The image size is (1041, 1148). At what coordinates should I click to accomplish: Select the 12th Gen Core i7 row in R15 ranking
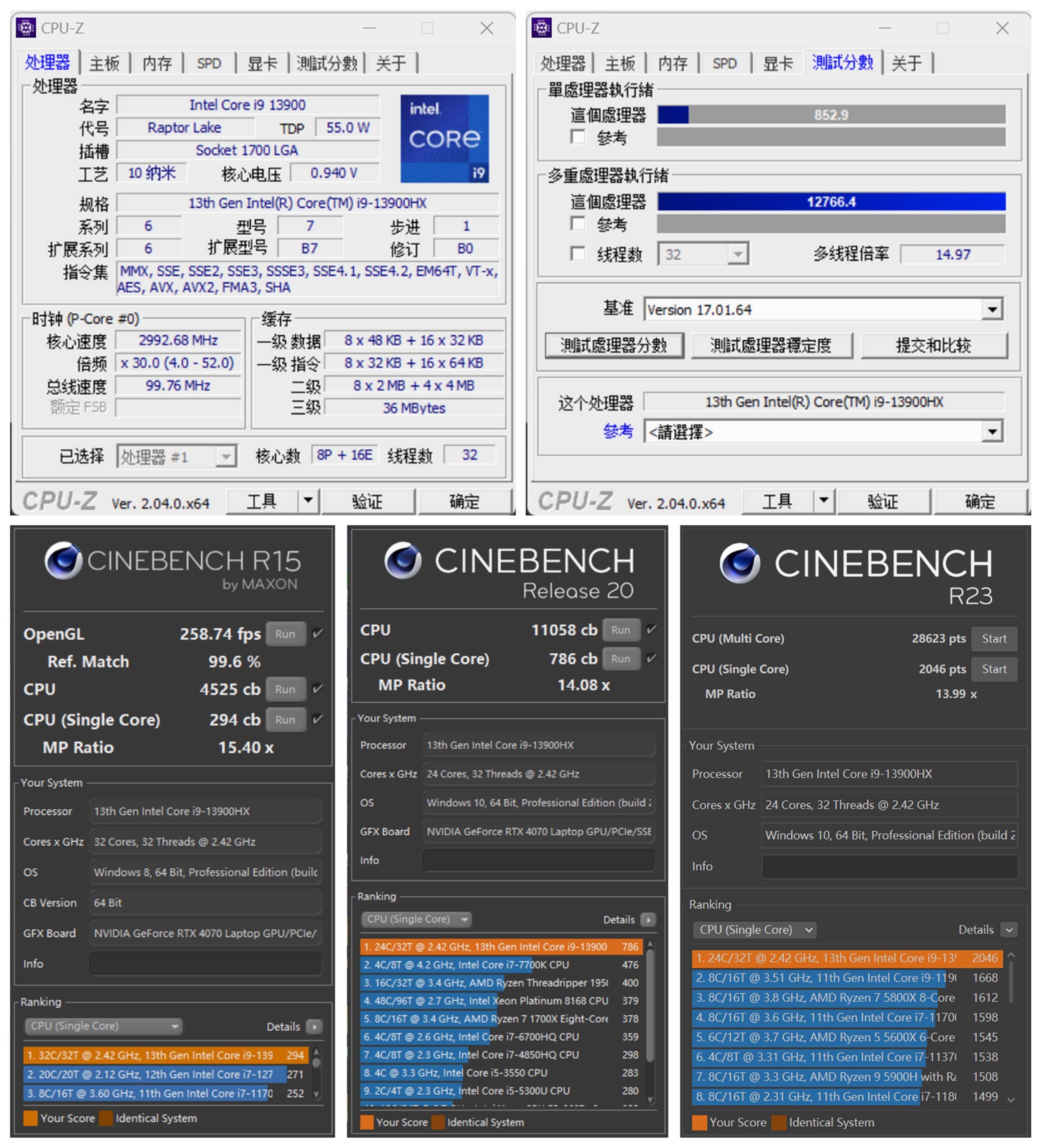[x=167, y=1074]
